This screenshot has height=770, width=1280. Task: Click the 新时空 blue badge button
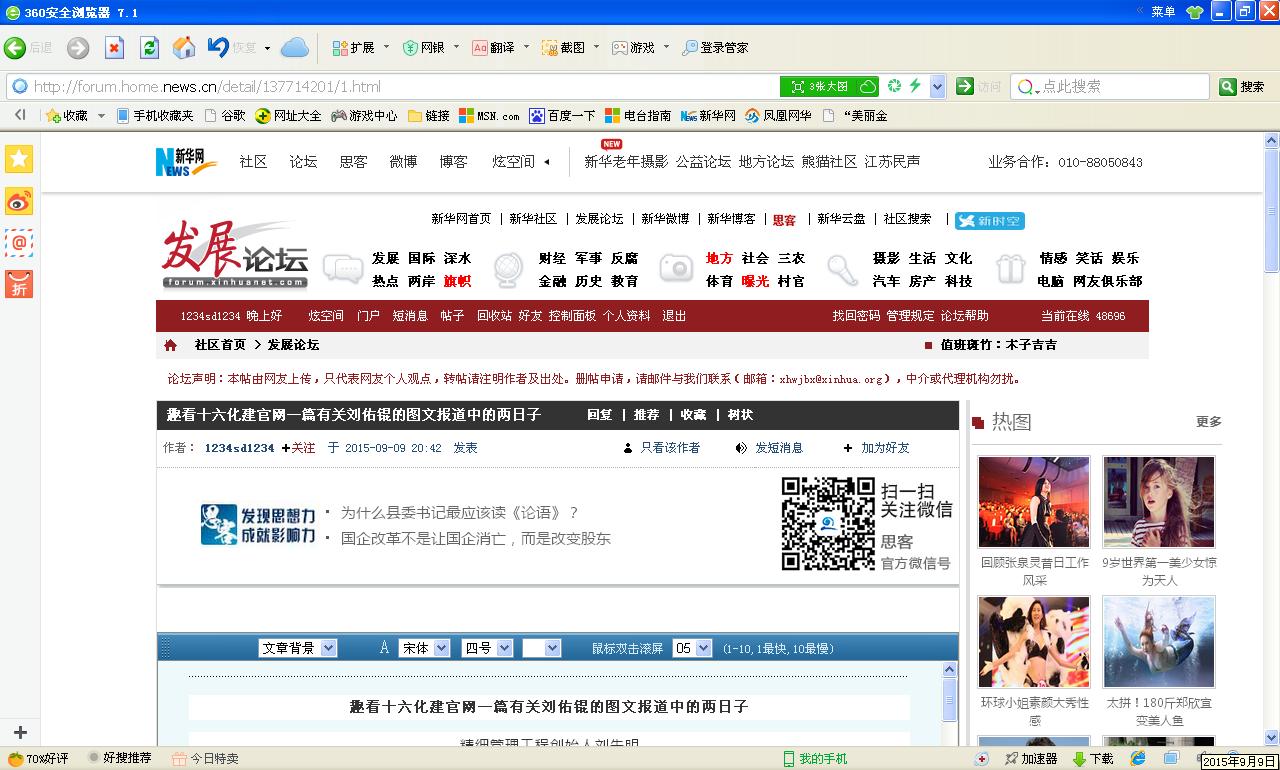[x=989, y=221]
